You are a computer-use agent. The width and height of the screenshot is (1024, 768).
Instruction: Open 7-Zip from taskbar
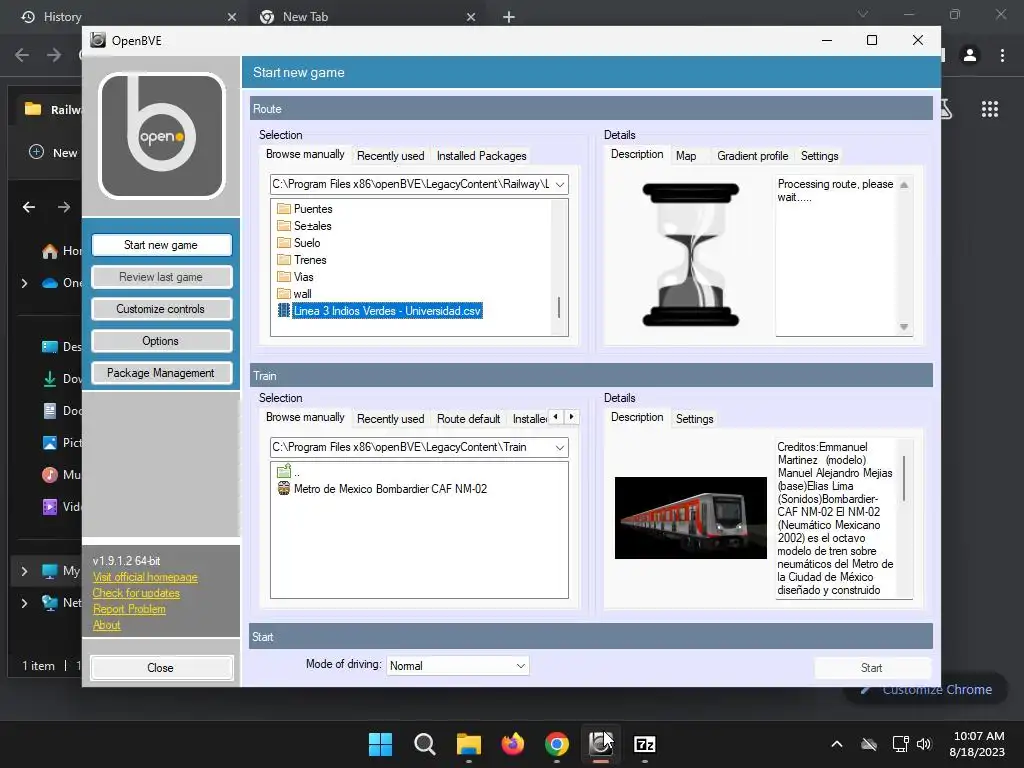point(645,744)
